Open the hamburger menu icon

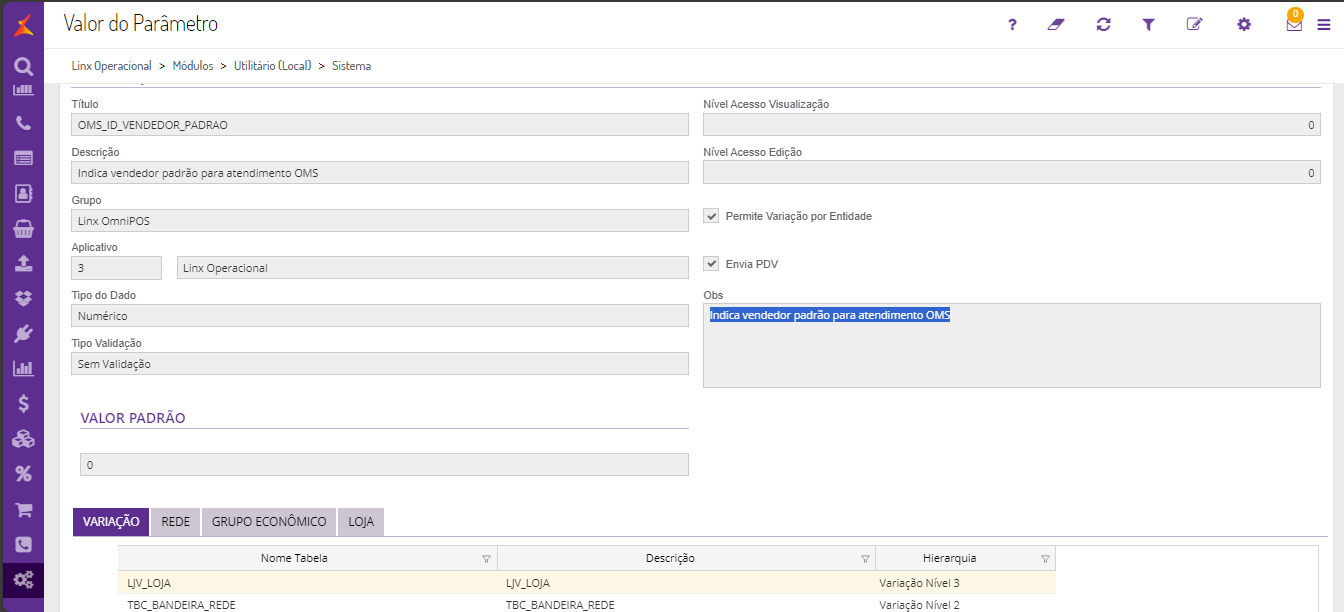tap(1324, 25)
